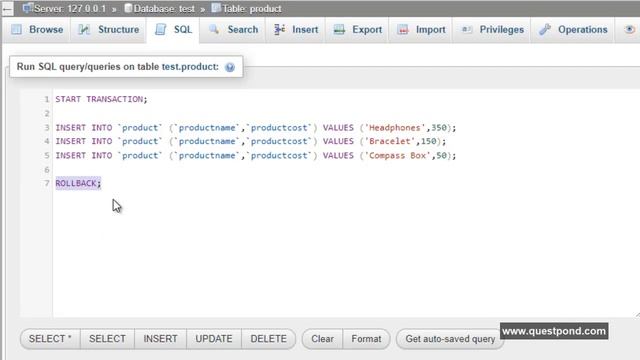This screenshot has width=640, height=360.
Task: Collapse the top navigation panel
Action: tap(7, 9)
